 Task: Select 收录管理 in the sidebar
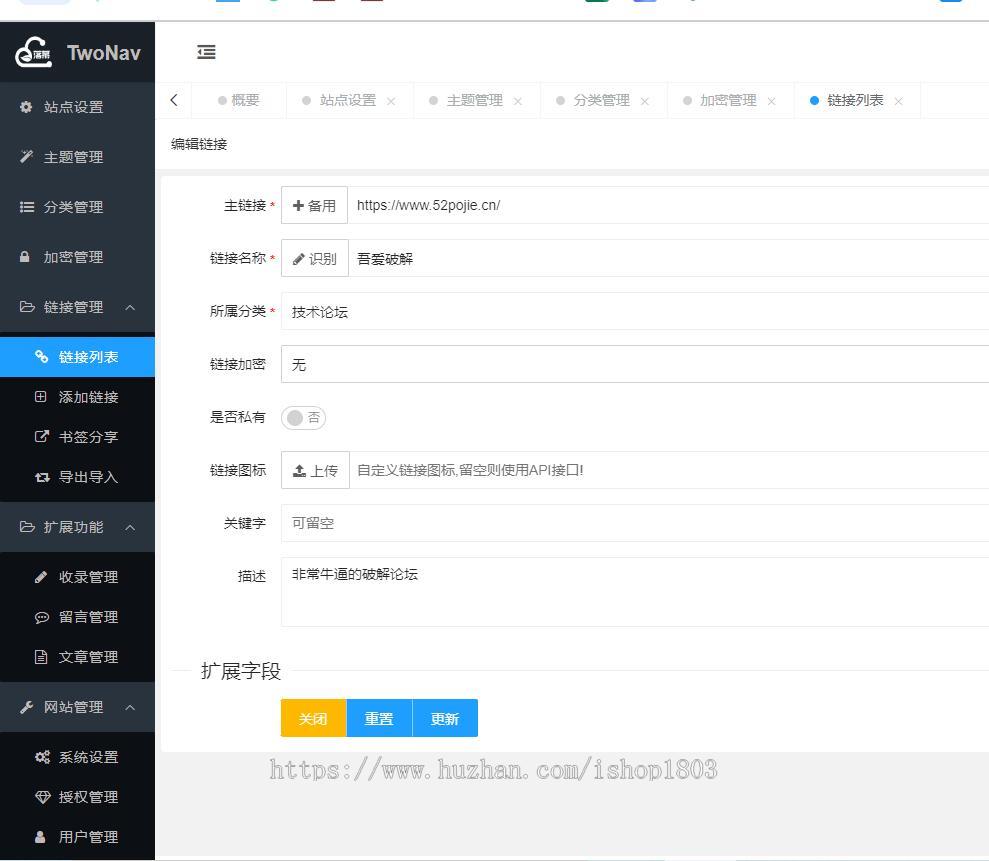pyautogui.click(x=77, y=577)
